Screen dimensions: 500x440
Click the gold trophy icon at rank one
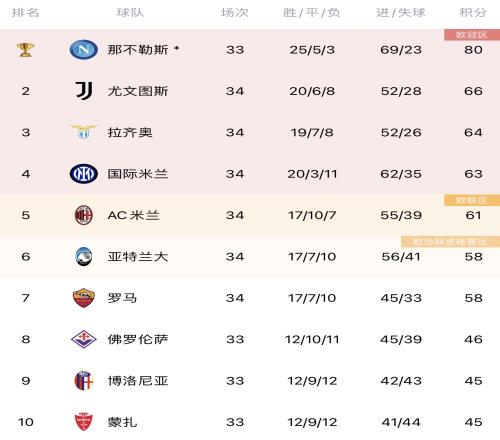(25, 50)
